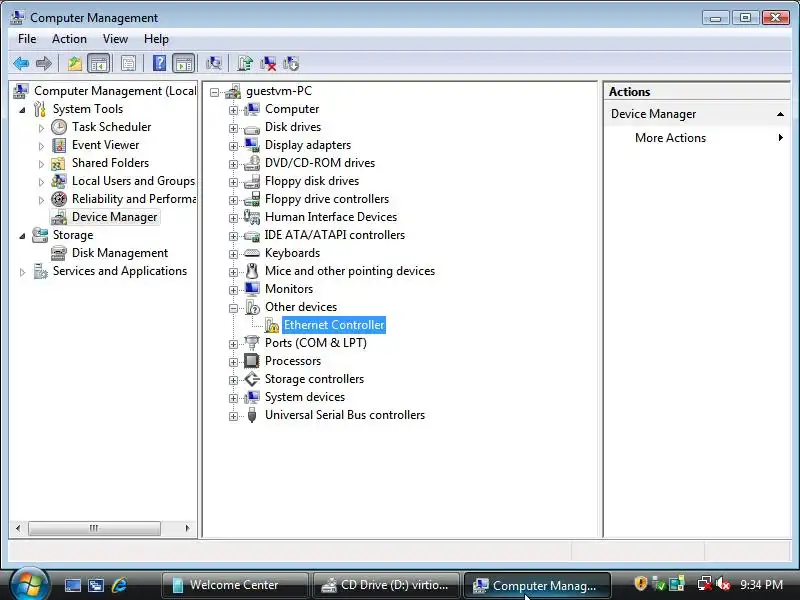The image size is (800, 600).
Task: Click console tree scrollbar right arrow
Action: [x=187, y=528]
